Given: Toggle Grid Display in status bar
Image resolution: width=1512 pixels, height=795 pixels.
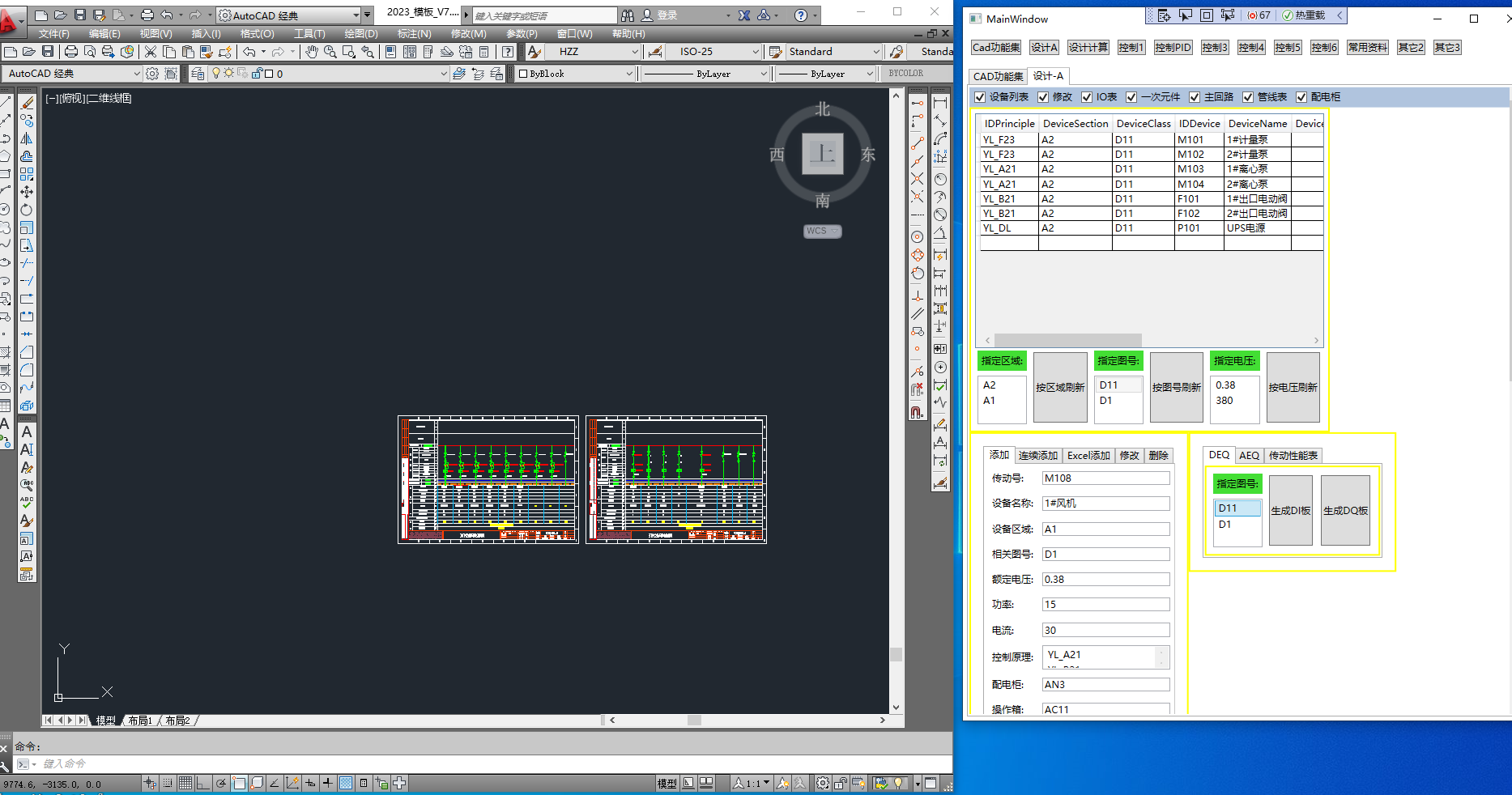Looking at the screenshot, I should click(185, 783).
